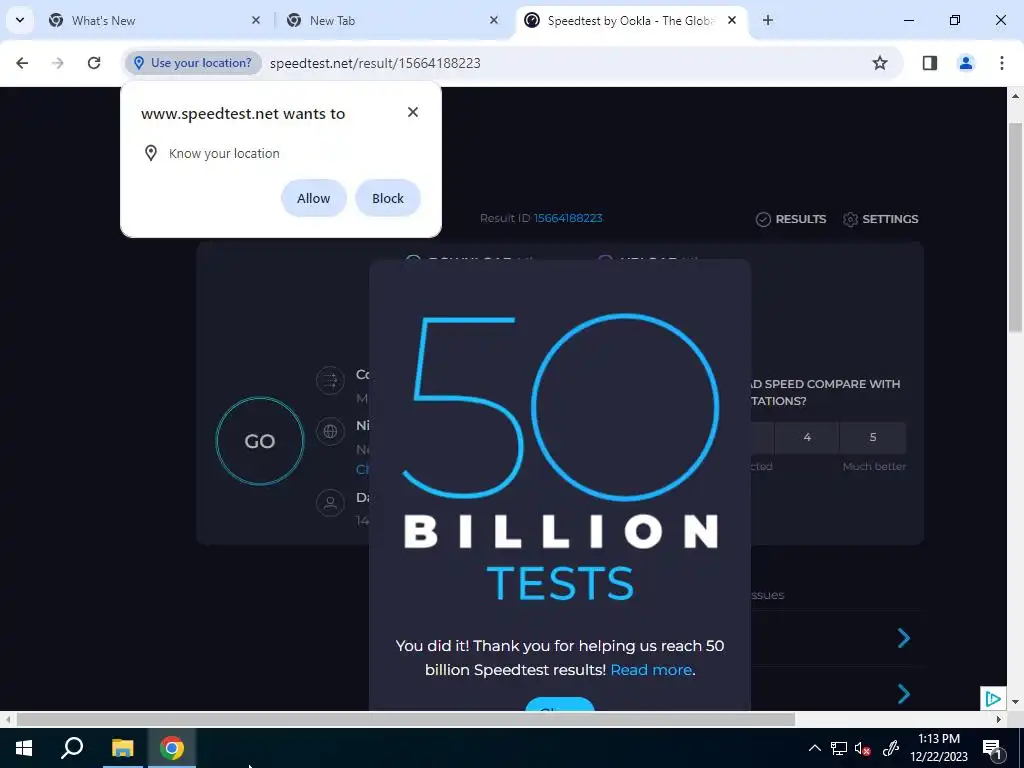The width and height of the screenshot is (1024, 768).
Task: Click the connections icon next to GO
Action: click(x=330, y=380)
